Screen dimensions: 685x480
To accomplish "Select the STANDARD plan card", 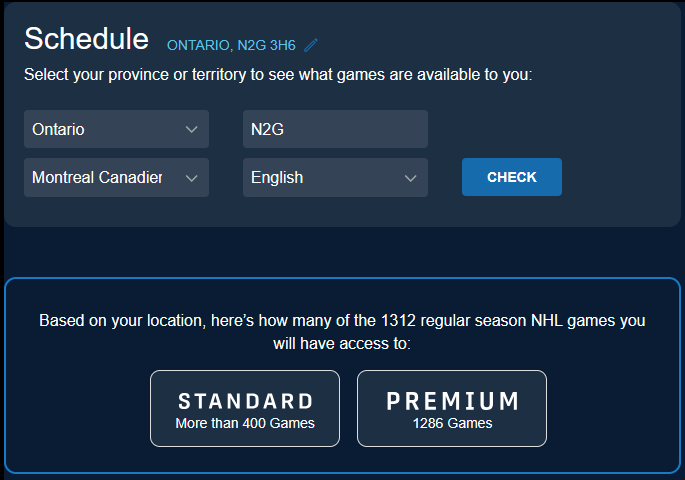I will (245, 408).
